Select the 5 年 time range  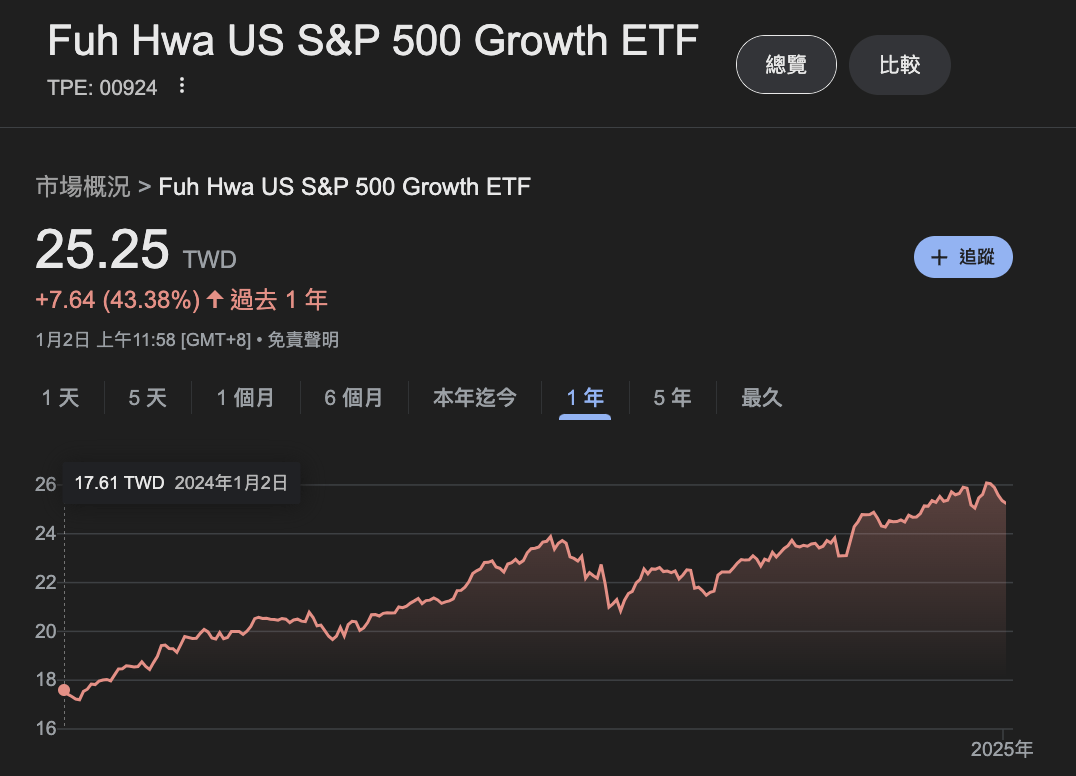click(x=672, y=397)
